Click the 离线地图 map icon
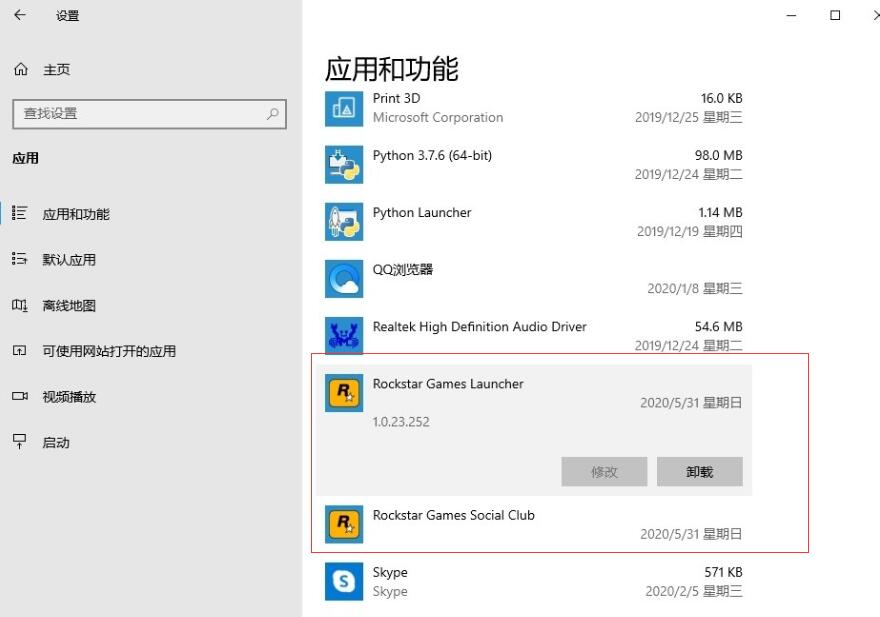 20,305
